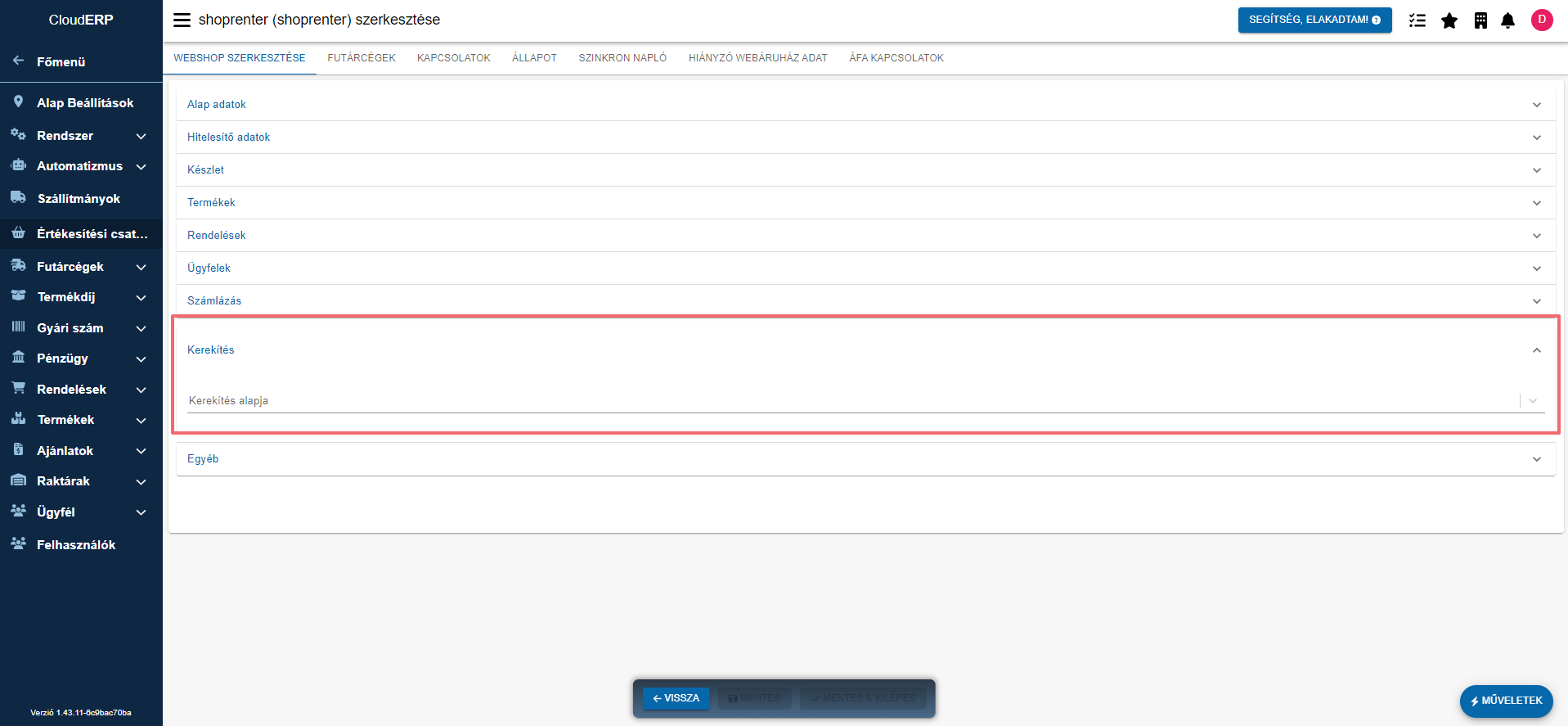Open the hamburger menu icon
1568x726 pixels.
click(x=182, y=20)
